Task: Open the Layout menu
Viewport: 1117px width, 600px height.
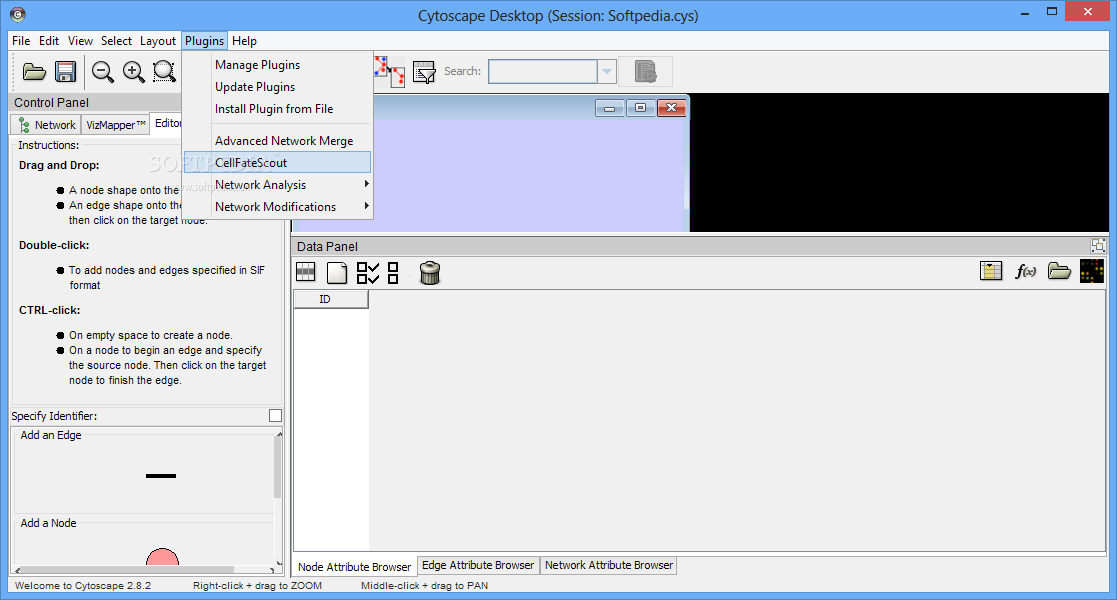Action: pos(157,41)
